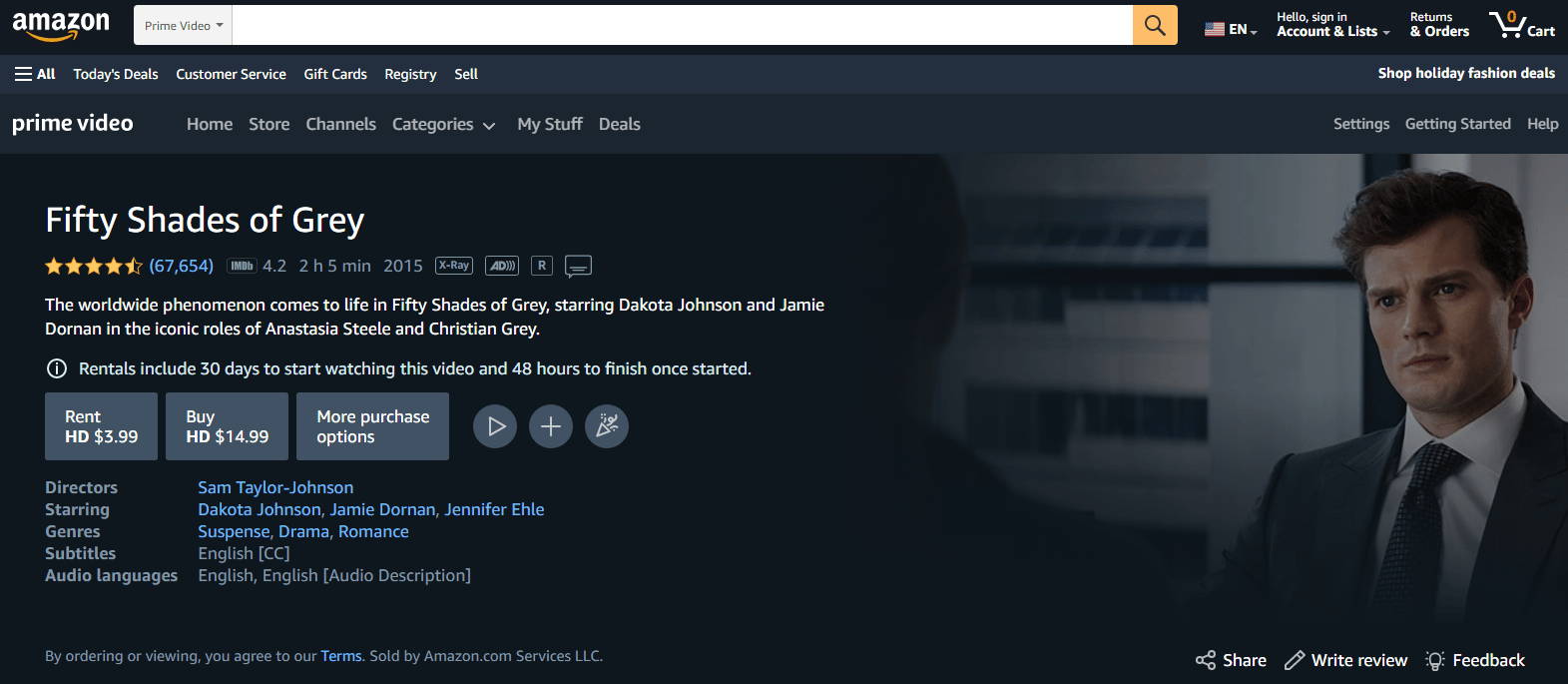Click the audio description AD badge
The image size is (1568, 684).
[502, 266]
